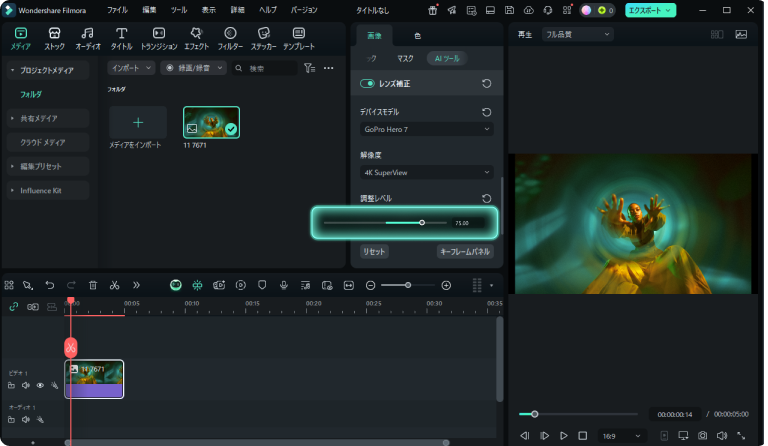Mute the オーディオ 1 track speaker icon

(25, 420)
